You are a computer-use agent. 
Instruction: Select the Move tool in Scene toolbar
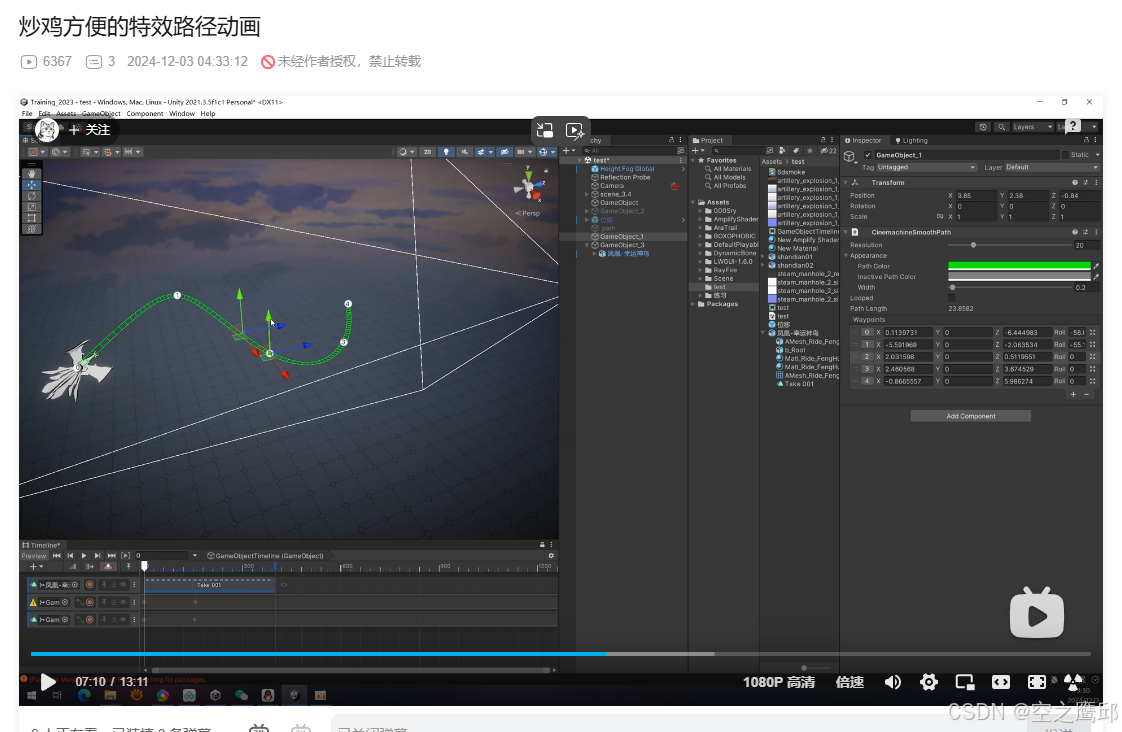pyautogui.click(x=31, y=185)
